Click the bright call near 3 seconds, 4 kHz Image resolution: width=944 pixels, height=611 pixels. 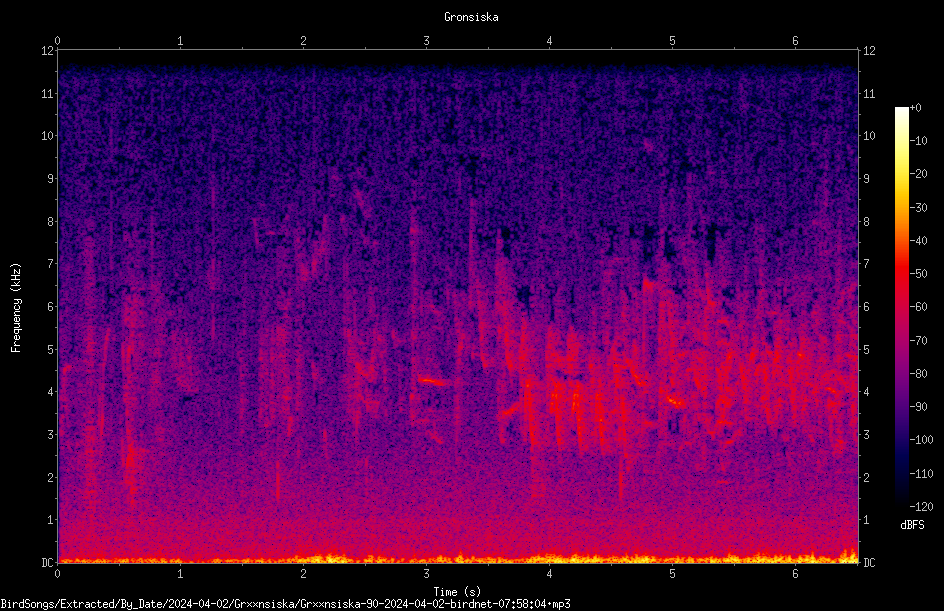433,381
